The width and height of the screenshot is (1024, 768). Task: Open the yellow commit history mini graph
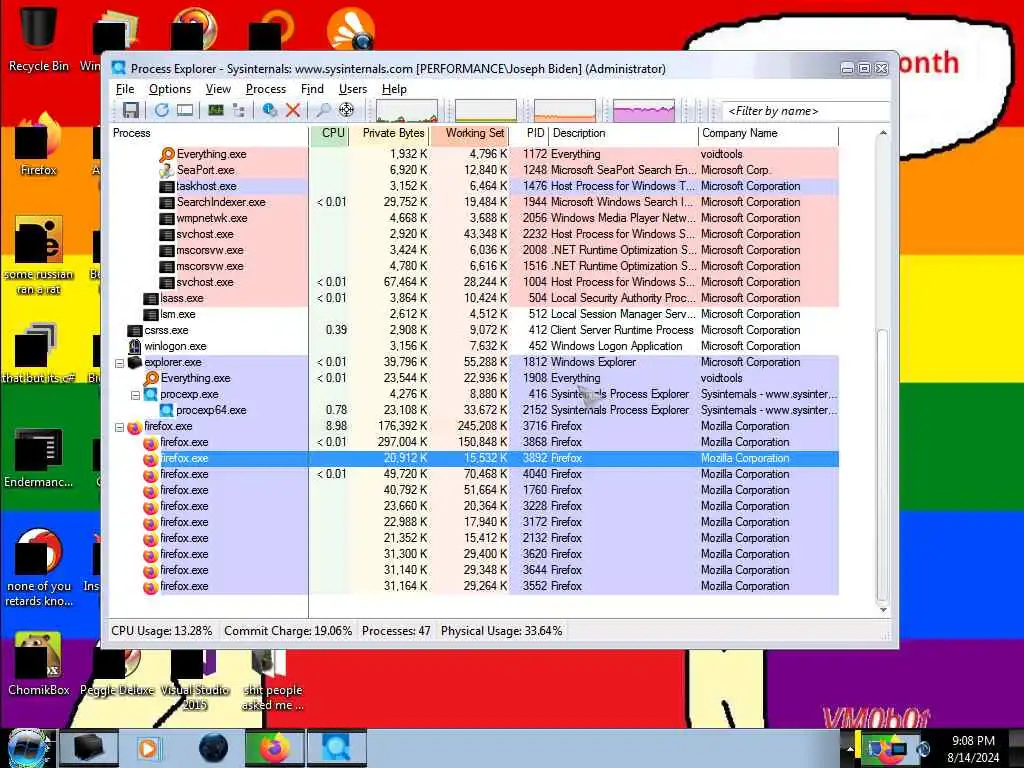pyautogui.click(x=485, y=111)
